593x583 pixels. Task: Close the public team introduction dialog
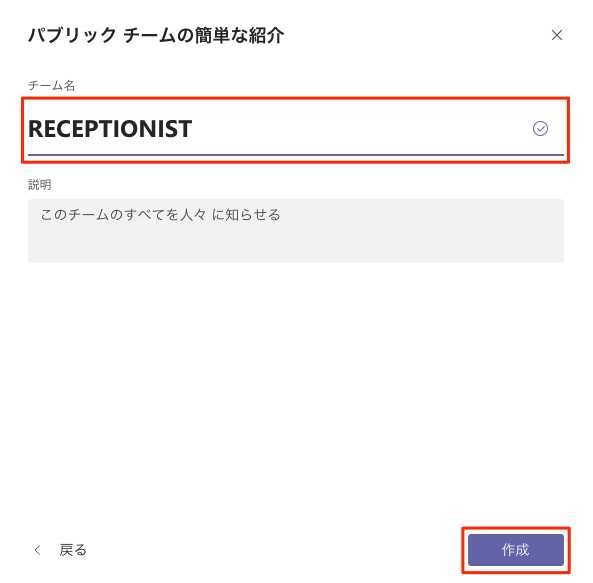(x=556, y=35)
